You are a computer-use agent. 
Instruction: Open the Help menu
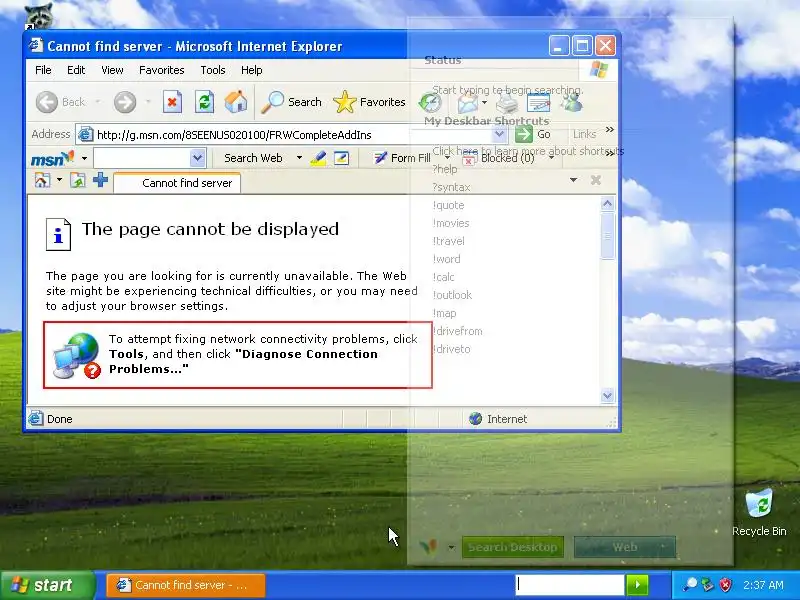(252, 70)
